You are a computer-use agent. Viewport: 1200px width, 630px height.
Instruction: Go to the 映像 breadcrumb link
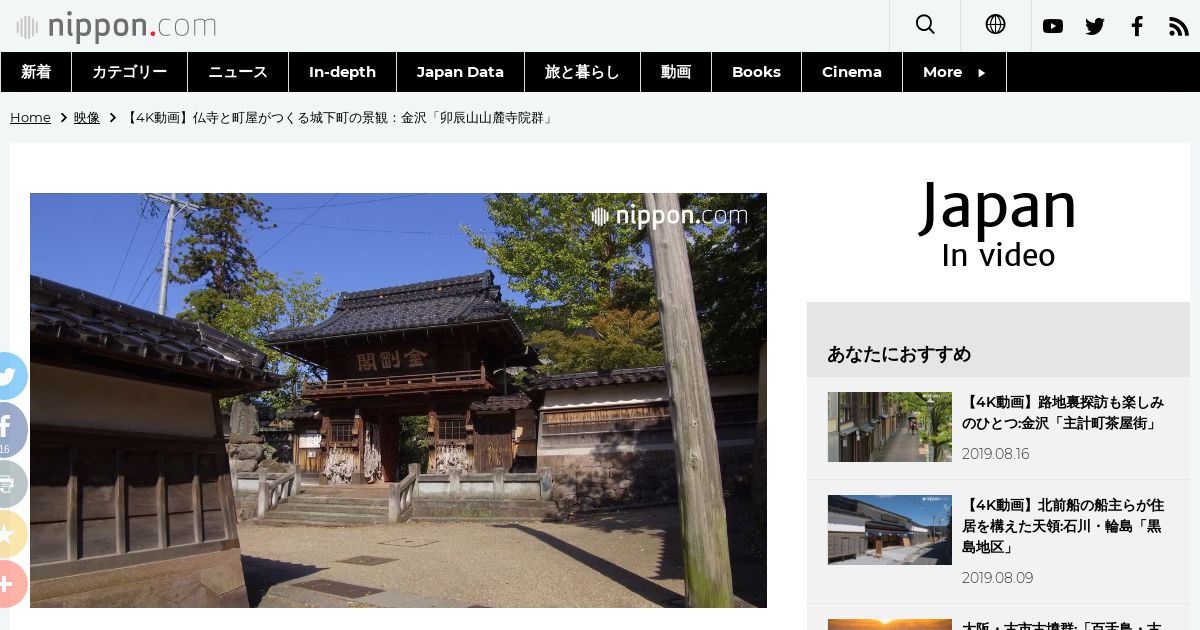click(x=87, y=117)
